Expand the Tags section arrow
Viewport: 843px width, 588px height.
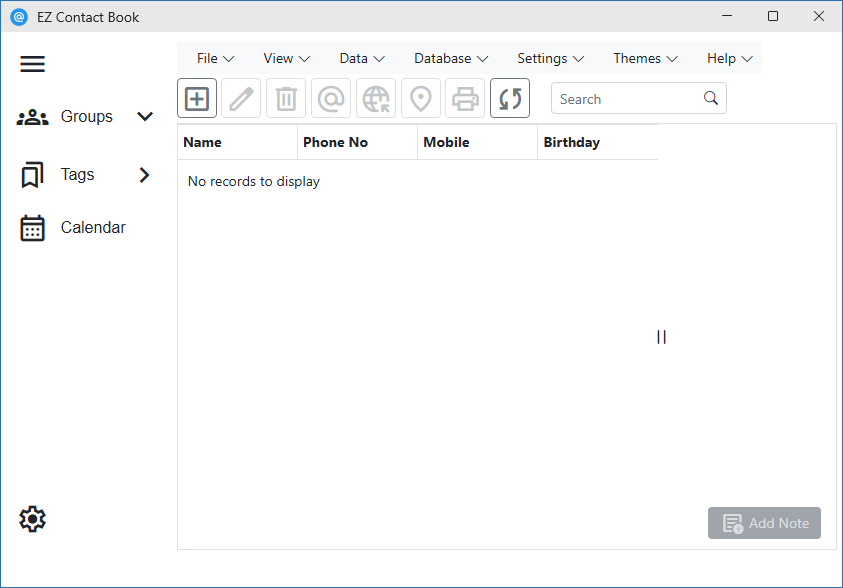(x=145, y=175)
